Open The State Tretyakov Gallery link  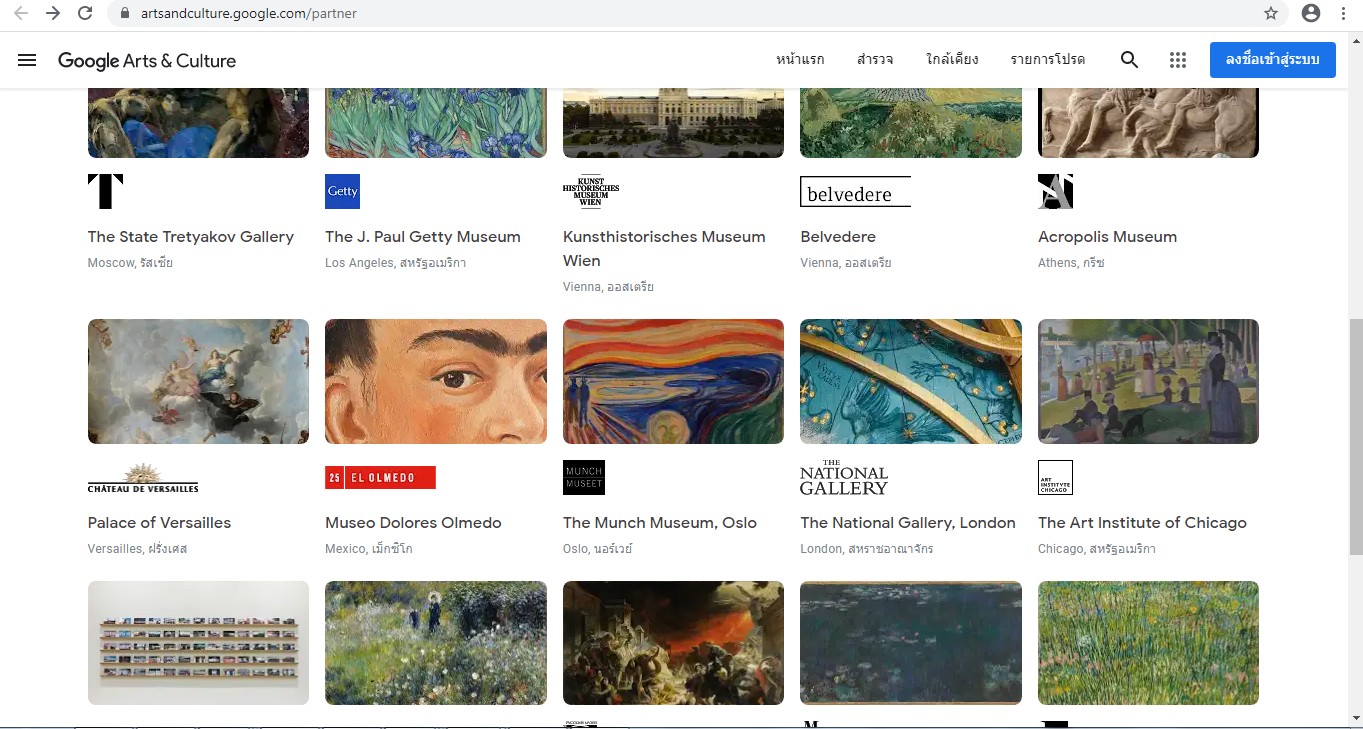[x=191, y=237]
